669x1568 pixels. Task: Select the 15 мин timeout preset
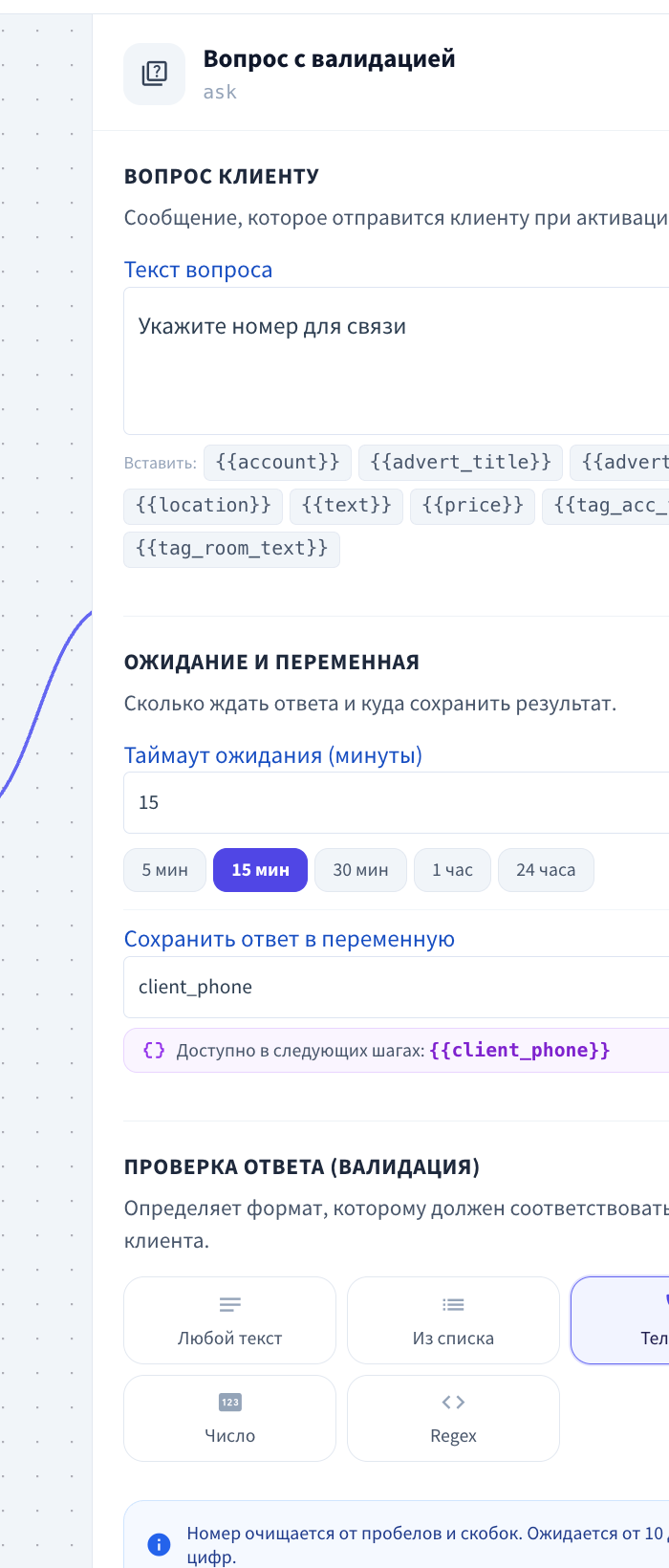pyautogui.click(x=260, y=870)
